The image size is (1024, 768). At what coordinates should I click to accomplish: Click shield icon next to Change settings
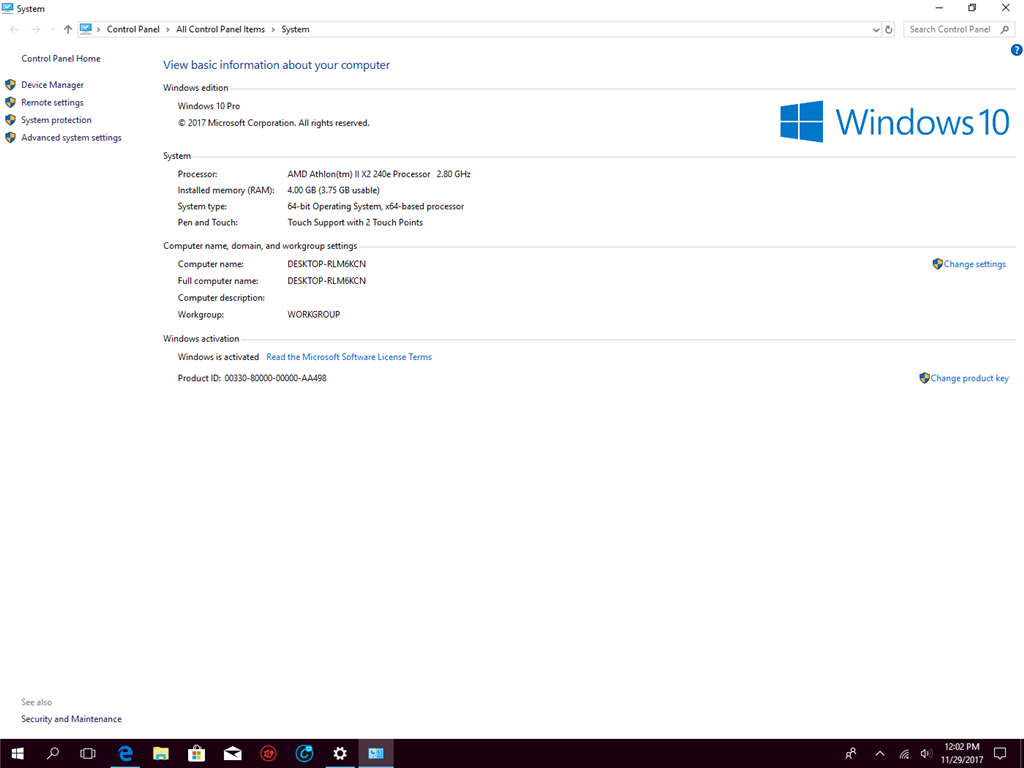click(937, 264)
